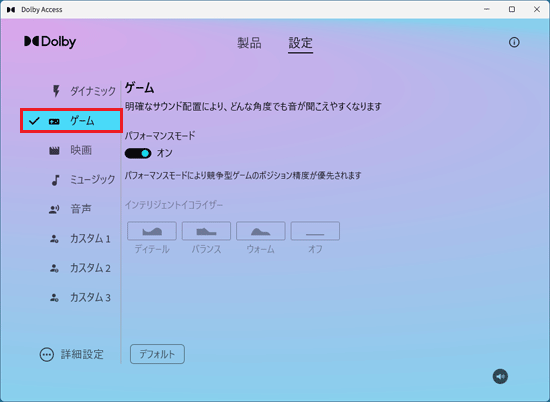Screen dimensions: 550x402
Task: Open the info icon at top right
Action: pos(514,42)
